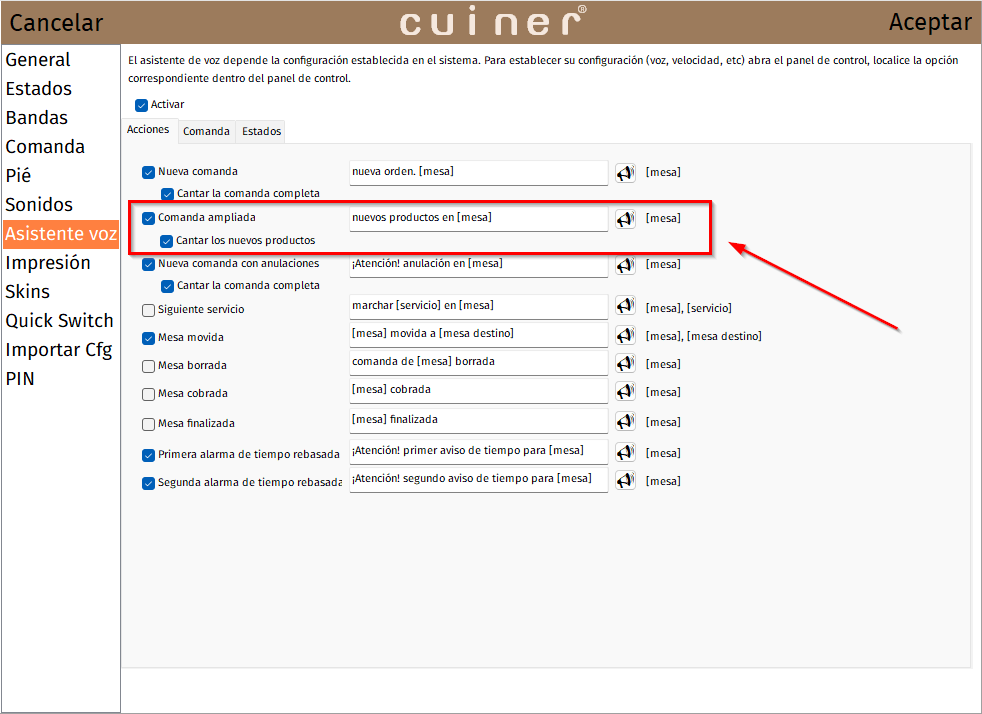Open Comanda section in sidebar

[61, 147]
